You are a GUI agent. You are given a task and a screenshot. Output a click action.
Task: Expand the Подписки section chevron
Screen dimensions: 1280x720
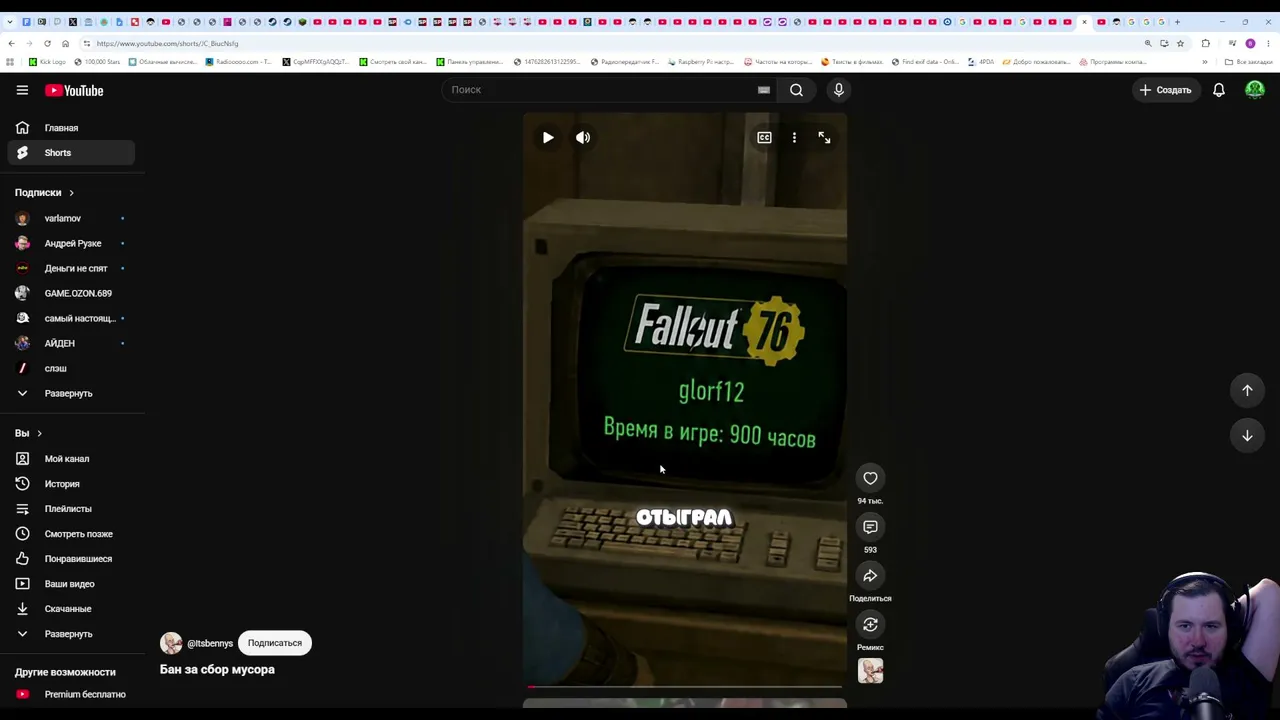(x=71, y=193)
